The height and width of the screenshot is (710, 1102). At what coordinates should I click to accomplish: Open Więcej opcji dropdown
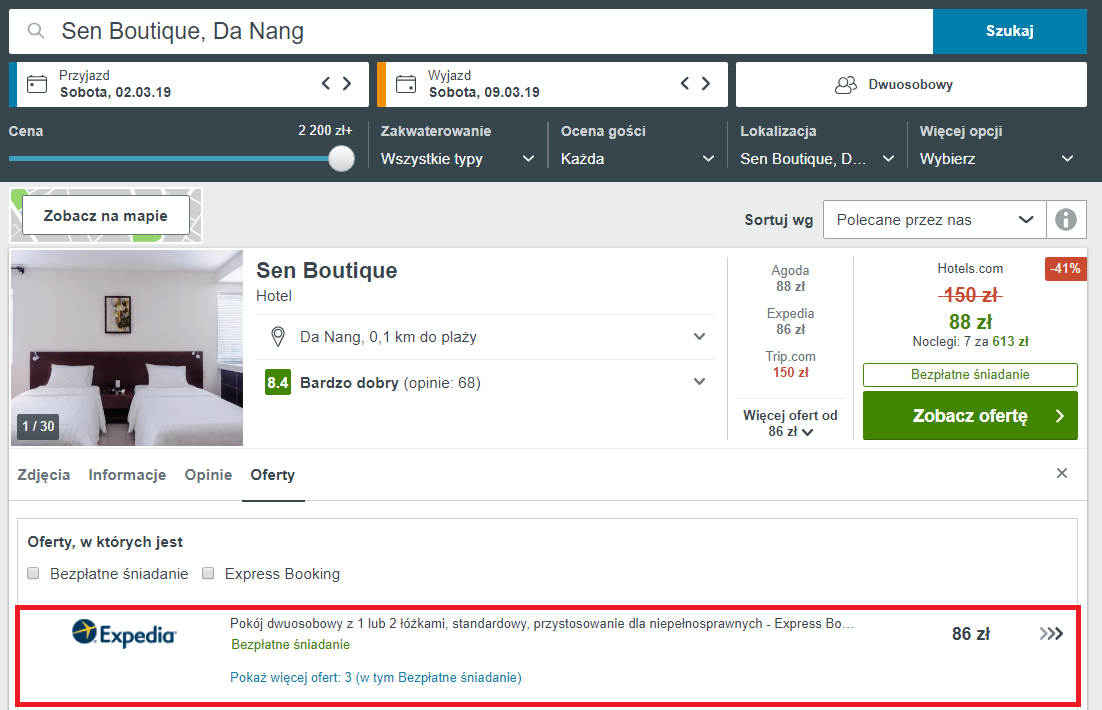(997, 159)
